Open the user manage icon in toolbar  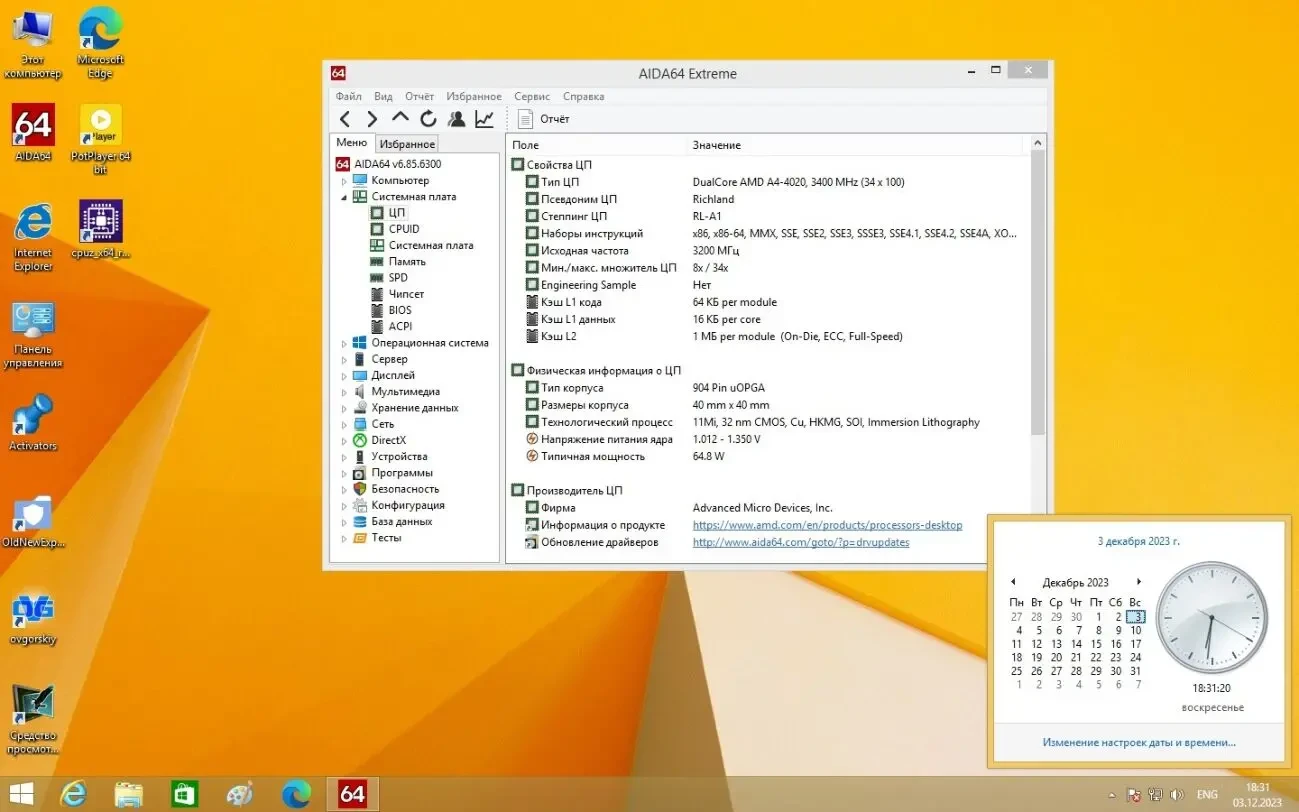coord(456,119)
